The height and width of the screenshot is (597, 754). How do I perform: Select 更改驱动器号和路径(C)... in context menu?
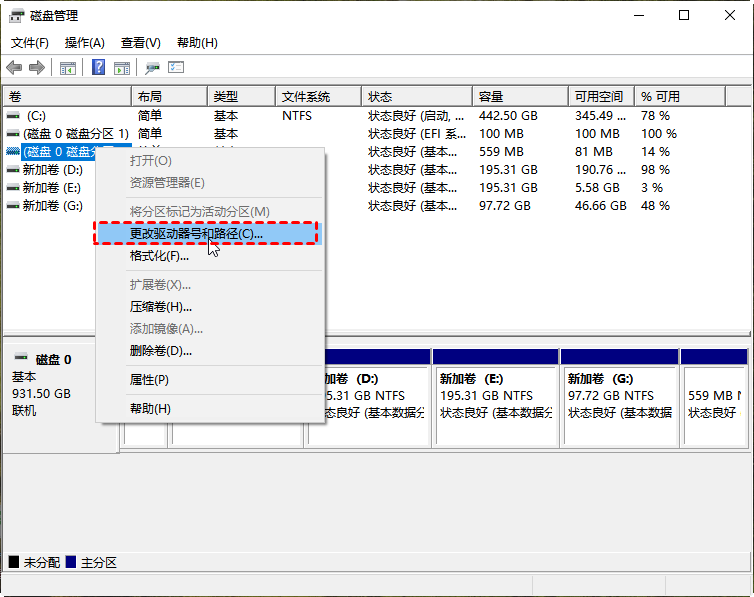(196, 233)
